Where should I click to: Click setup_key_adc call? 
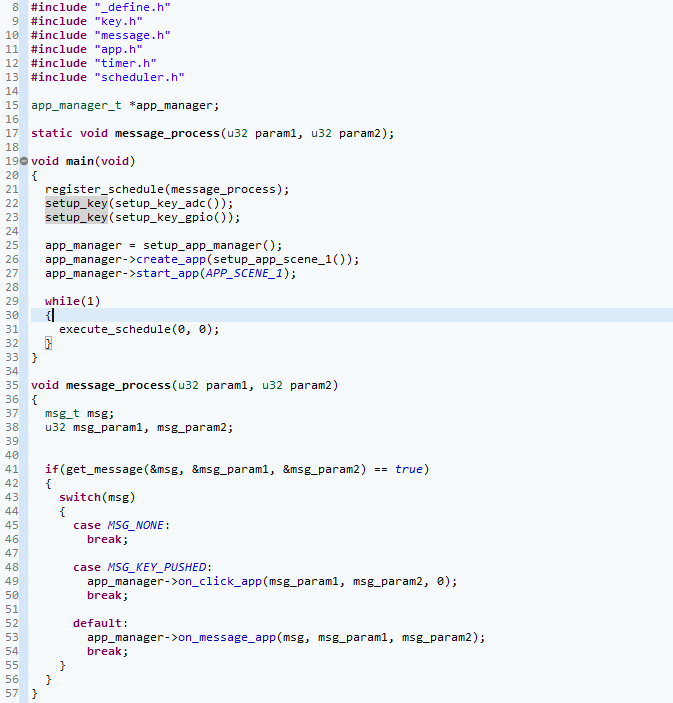pos(160,203)
